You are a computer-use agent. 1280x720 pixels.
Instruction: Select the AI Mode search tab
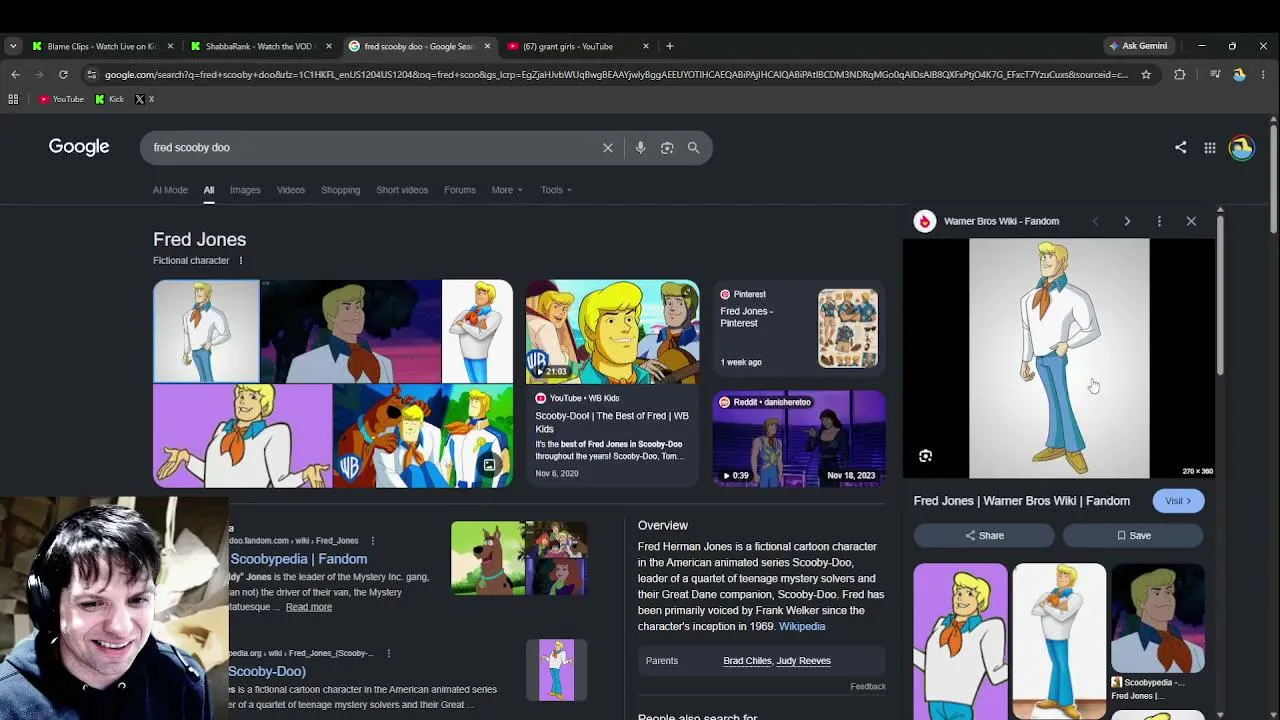[170, 190]
